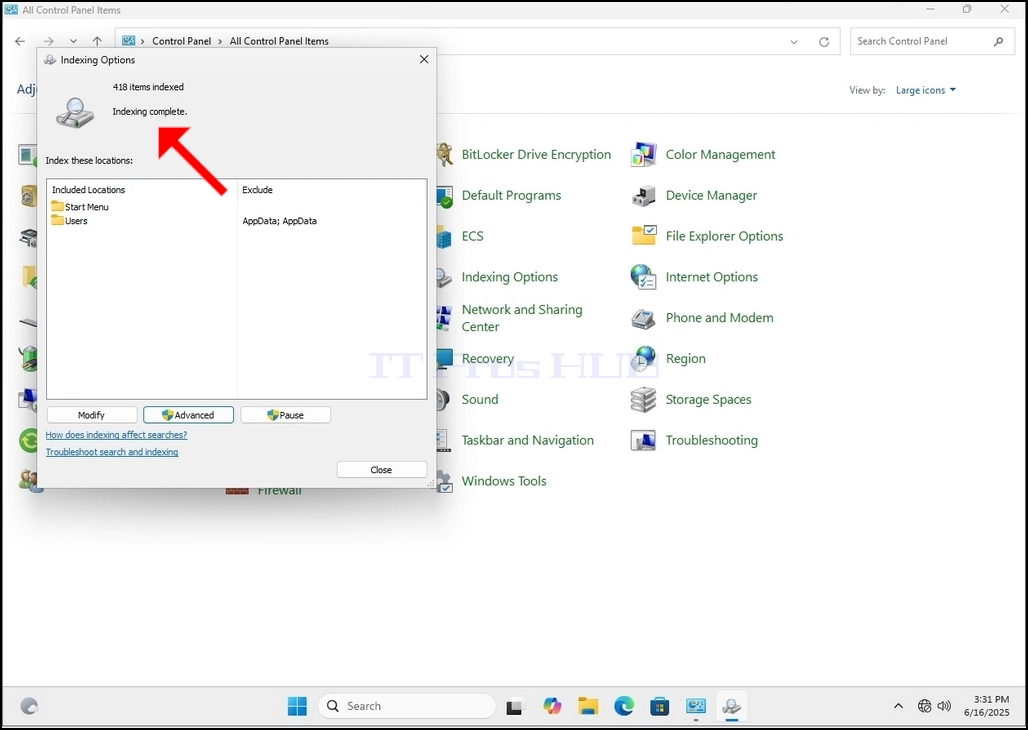
Task: Open Internet Options
Action: click(711, 277)
